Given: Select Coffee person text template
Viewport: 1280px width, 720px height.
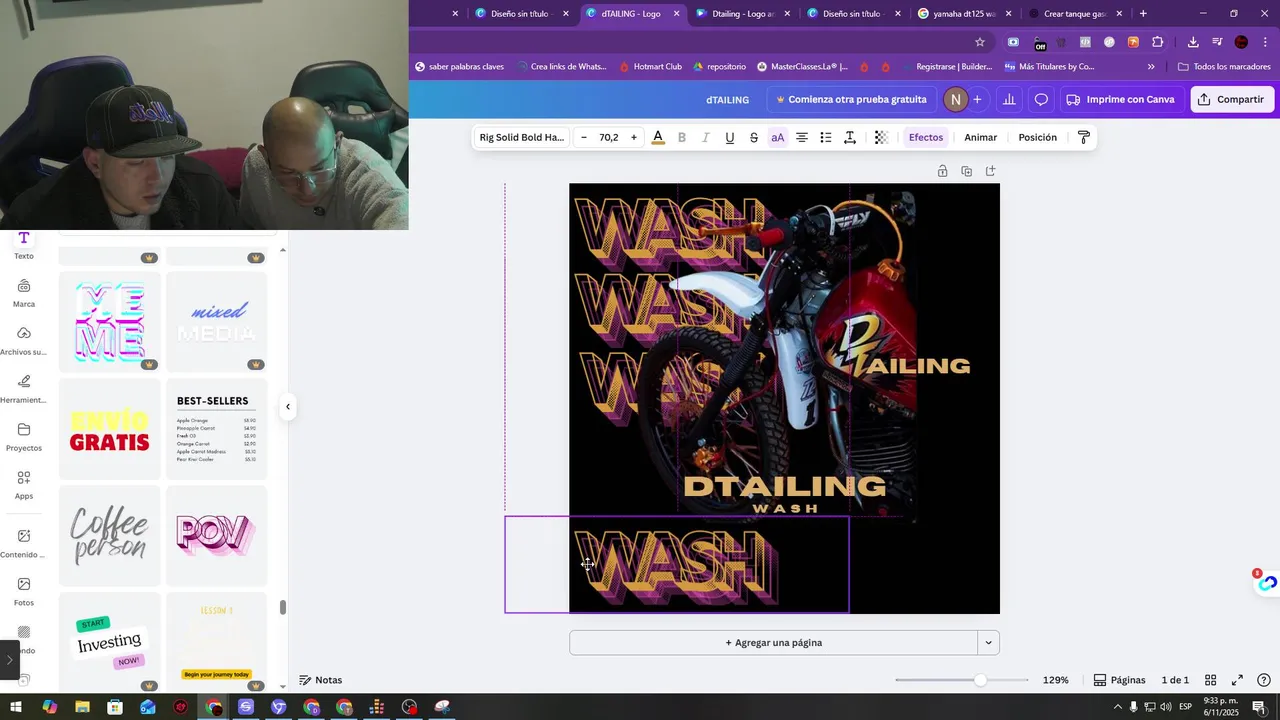Looking at the screenshot, I should click(x=110, y=536).
